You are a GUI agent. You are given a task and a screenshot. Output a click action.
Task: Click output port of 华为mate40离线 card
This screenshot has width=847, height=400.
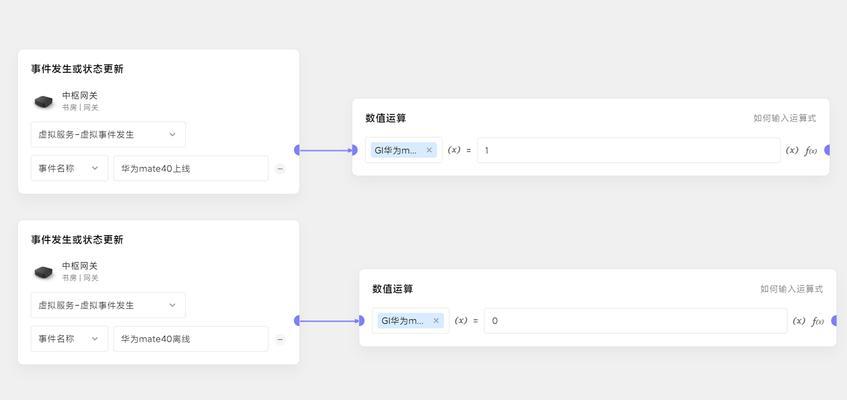click(x=297, y=321)
